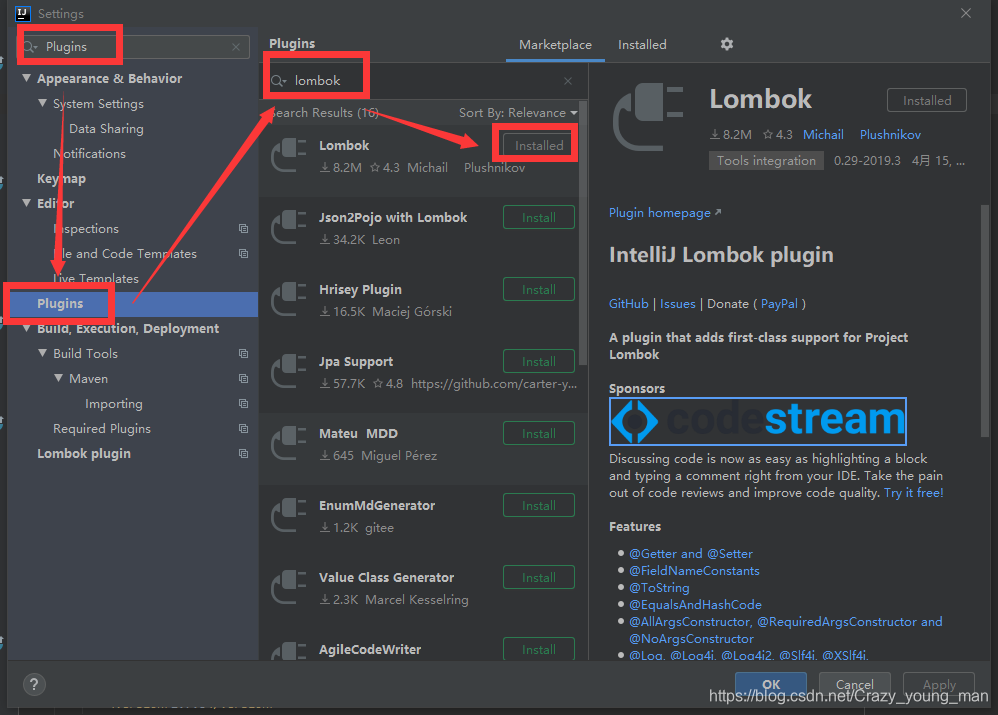Click the Jpa Support plugin icon

[289, 372]
